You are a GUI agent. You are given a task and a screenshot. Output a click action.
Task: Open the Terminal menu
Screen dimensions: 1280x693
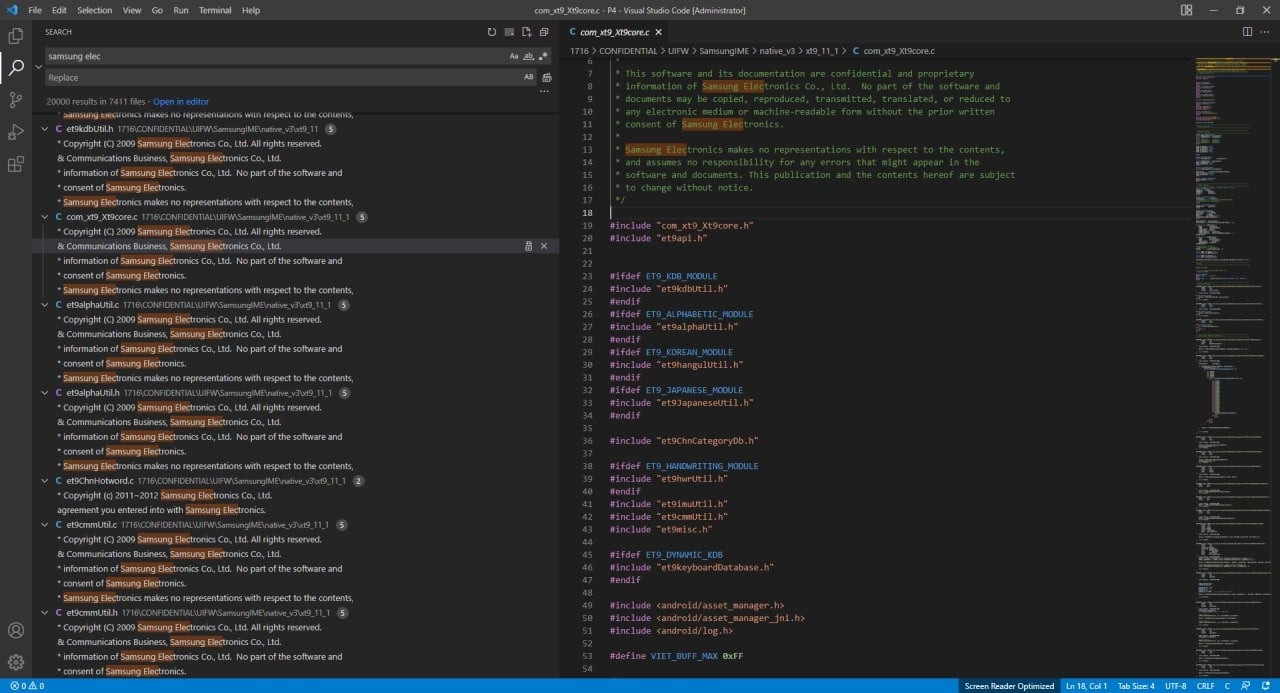click(x=214, y=10)
